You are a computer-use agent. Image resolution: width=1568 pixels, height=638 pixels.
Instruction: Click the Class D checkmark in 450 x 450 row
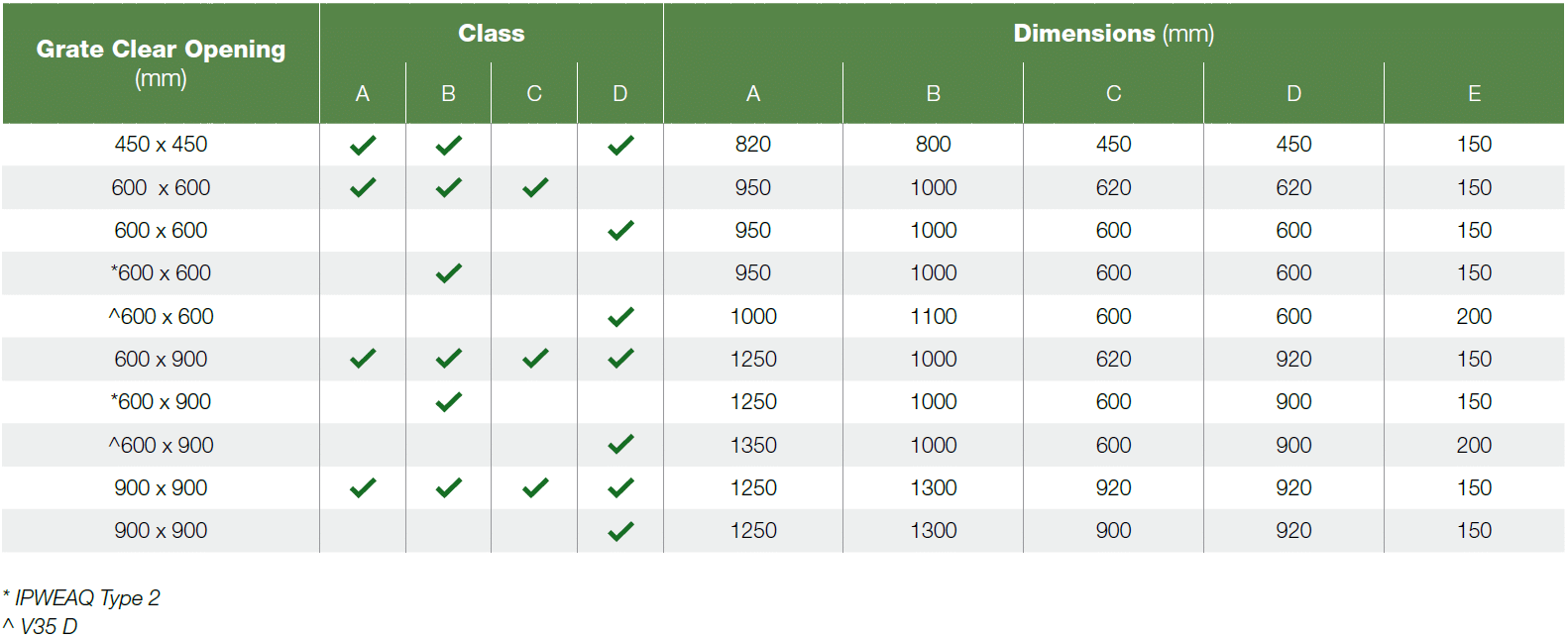click(620, 145)
